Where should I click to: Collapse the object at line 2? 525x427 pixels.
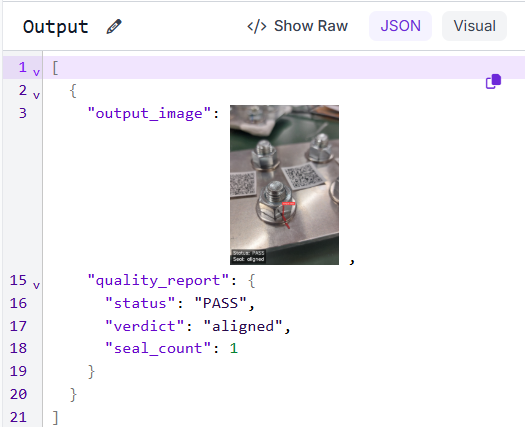click(36, 95)
